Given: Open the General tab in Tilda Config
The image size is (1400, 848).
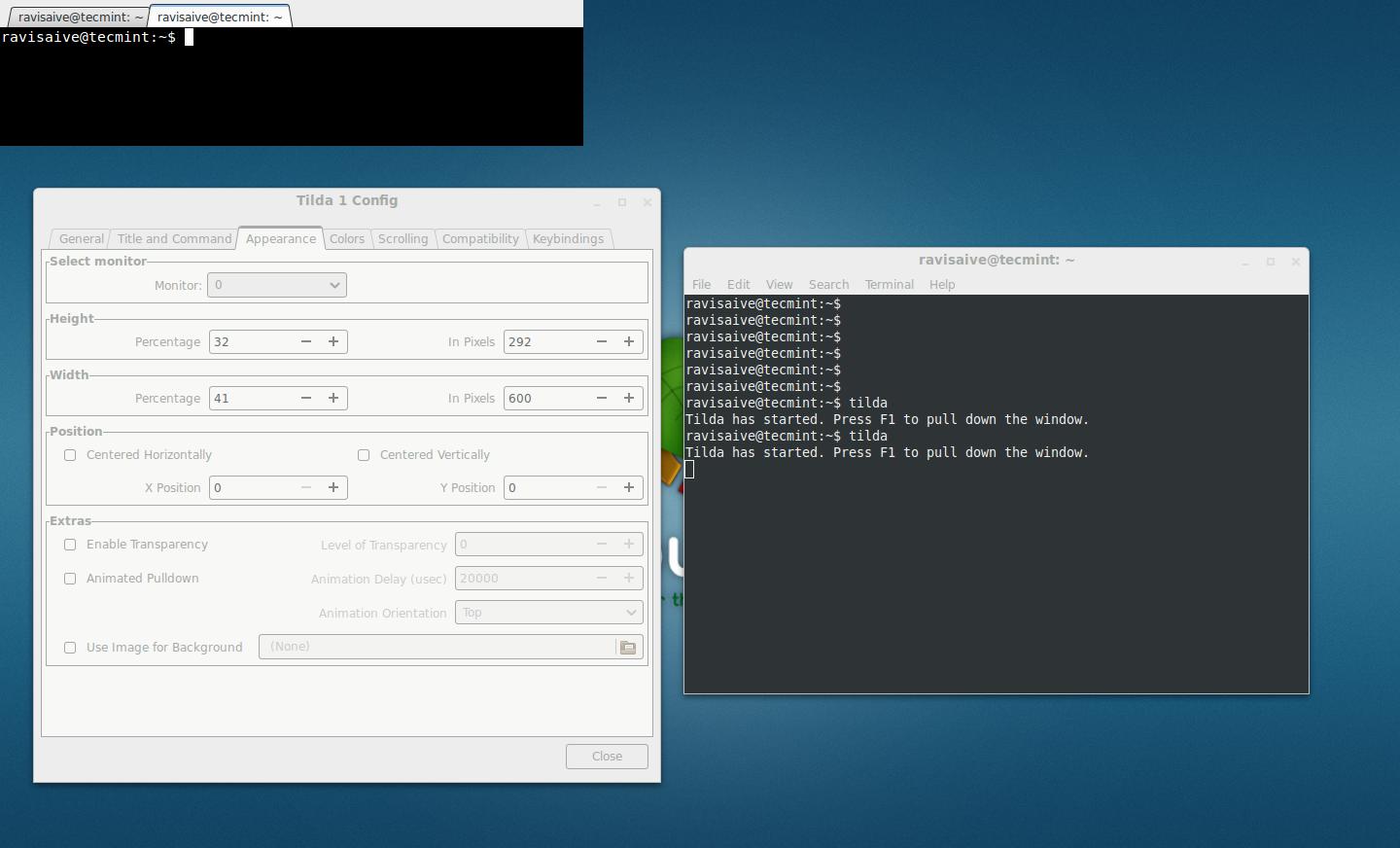Looking at the screenshot, I should (80, 238).
